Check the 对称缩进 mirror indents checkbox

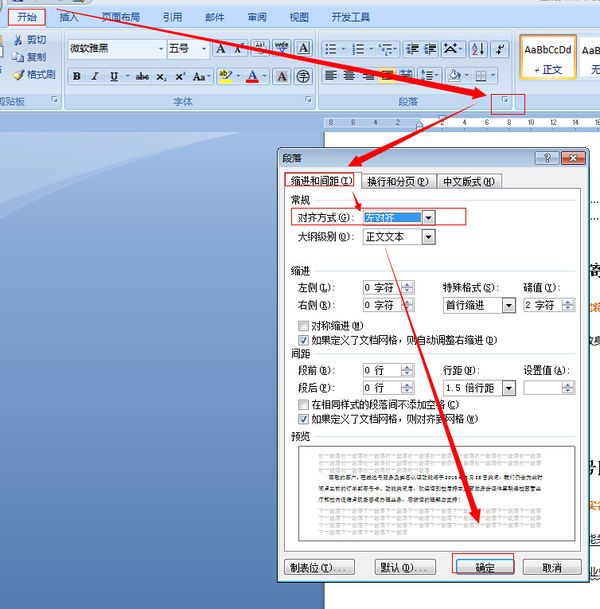pos(303,325)
